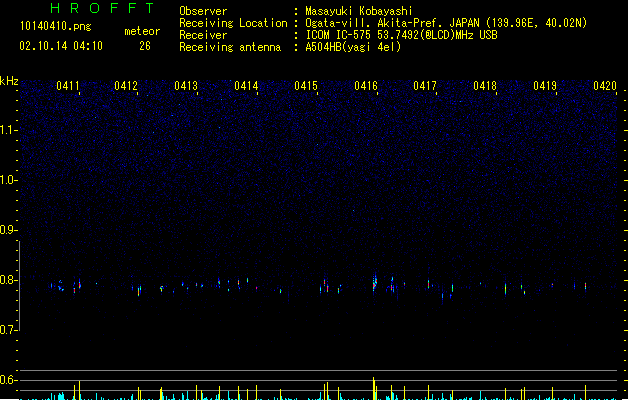Select the file name 10140410.png
This screenshot has height=400, width=629.
(x=56, y=26)
